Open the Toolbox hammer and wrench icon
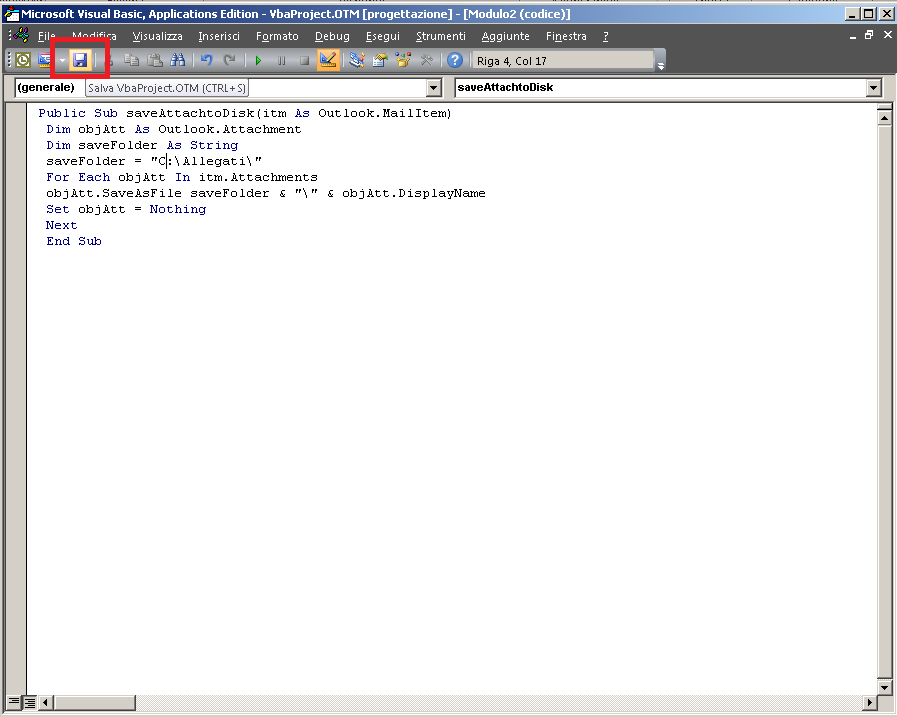 click(426, 60)
